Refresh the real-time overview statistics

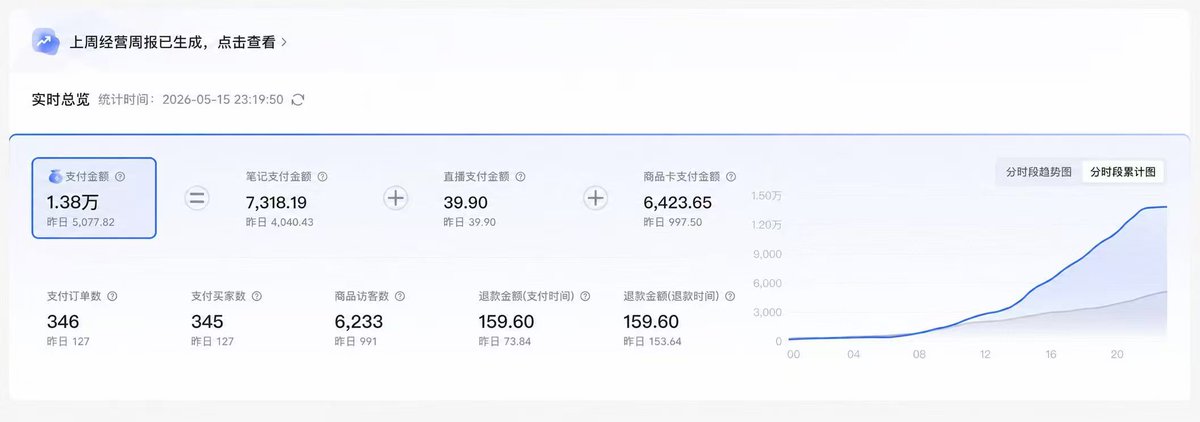[297, 100]
